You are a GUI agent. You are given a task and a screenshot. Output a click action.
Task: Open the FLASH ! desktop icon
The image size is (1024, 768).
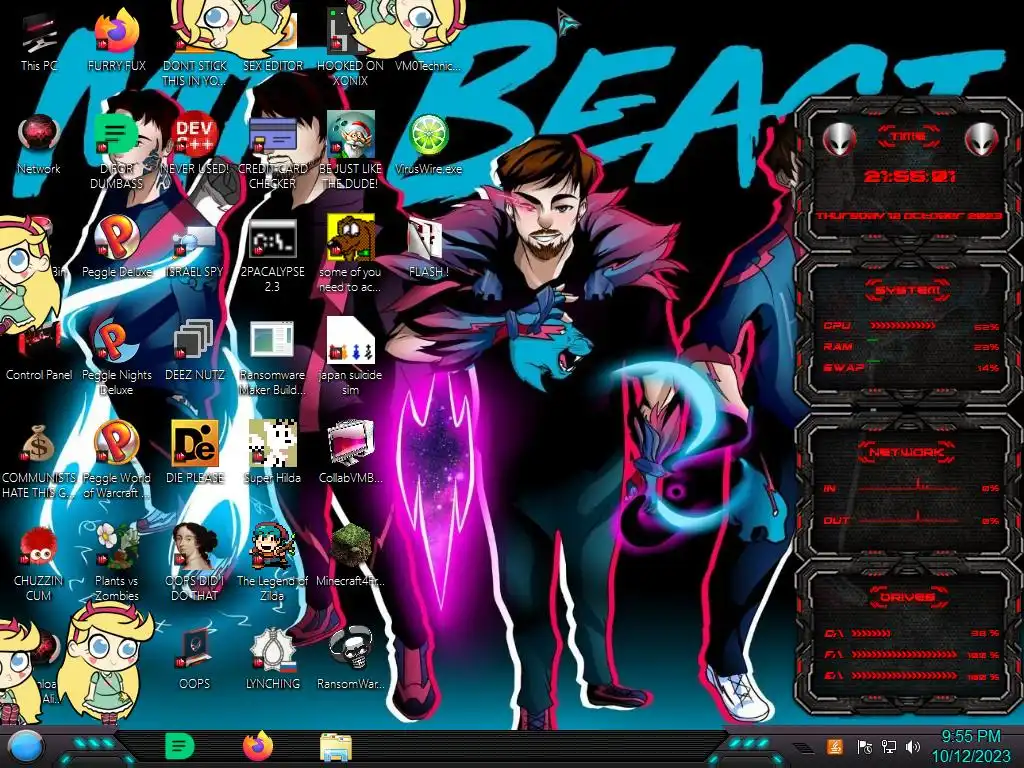(x=428, y=248)
